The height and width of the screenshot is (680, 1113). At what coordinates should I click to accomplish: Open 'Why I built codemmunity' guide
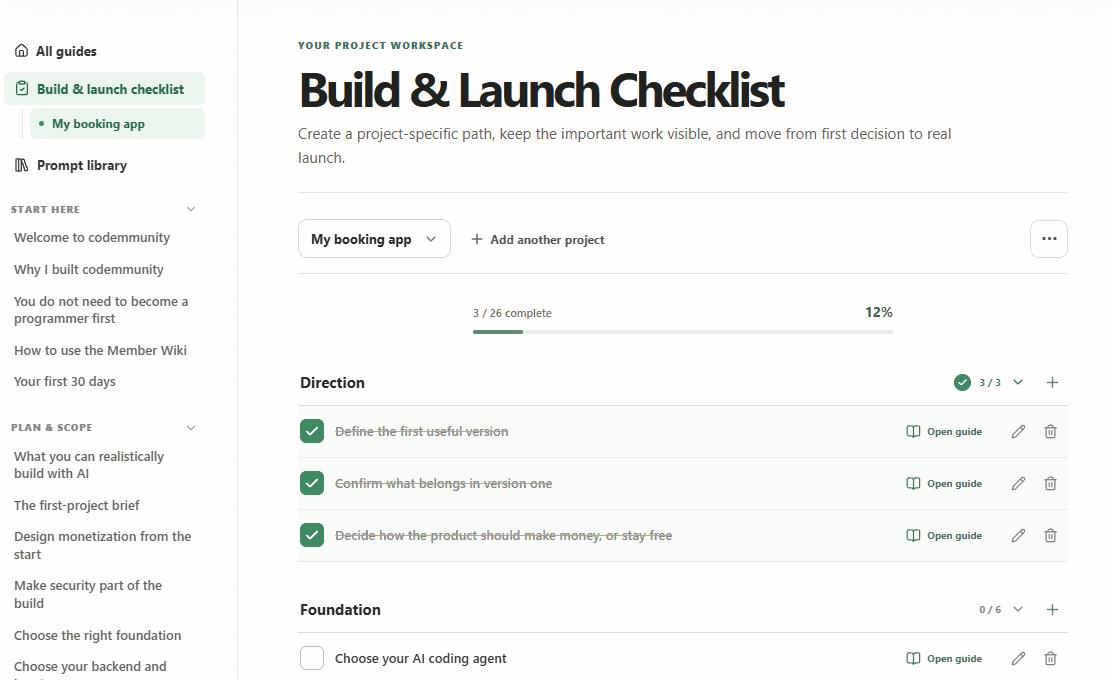(89, 270)
